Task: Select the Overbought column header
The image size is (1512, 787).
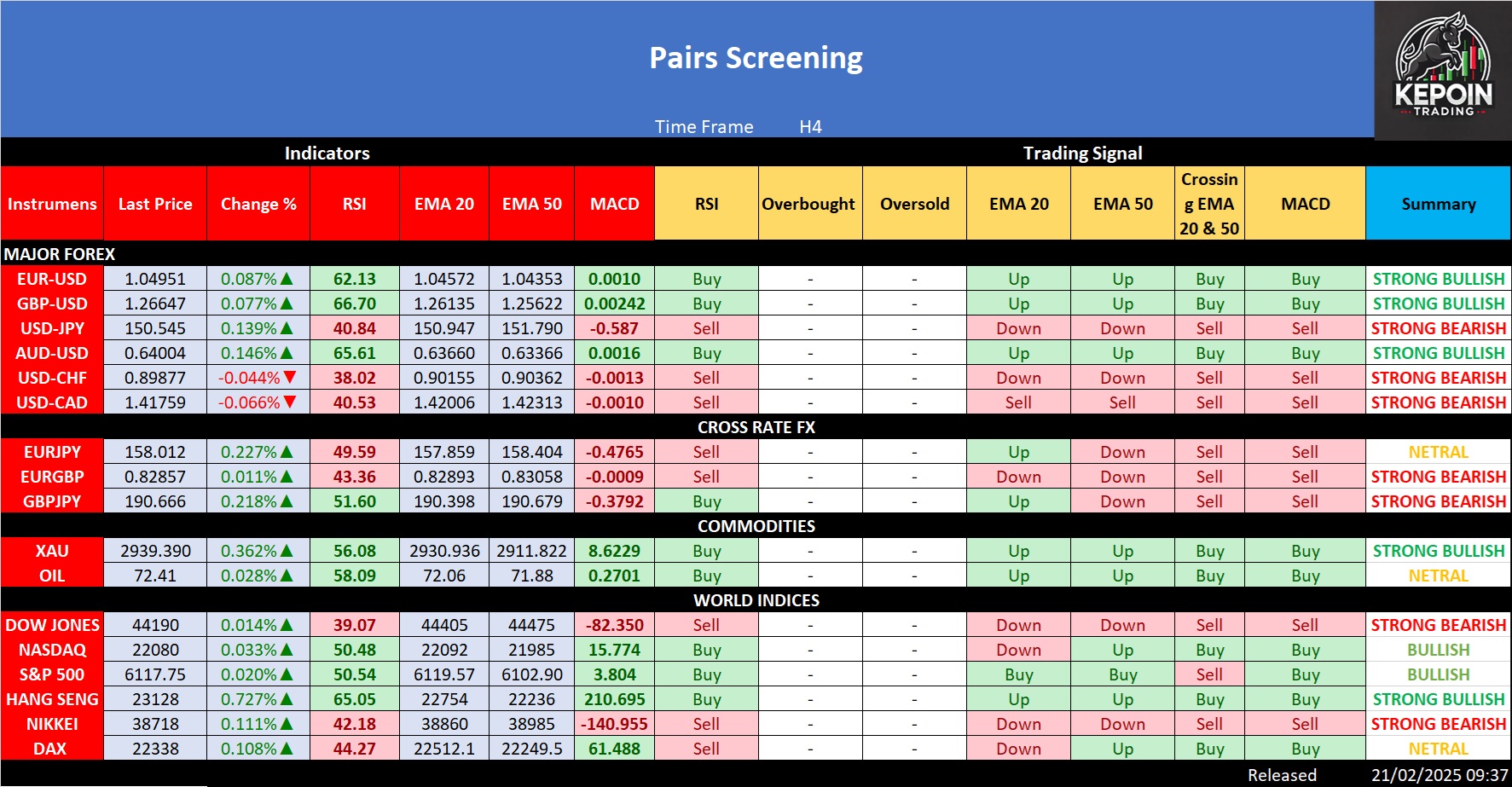Action: click(808, 204)
